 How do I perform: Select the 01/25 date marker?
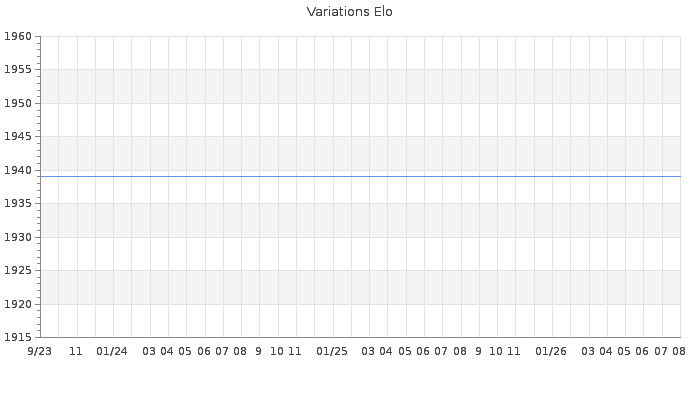332,351
